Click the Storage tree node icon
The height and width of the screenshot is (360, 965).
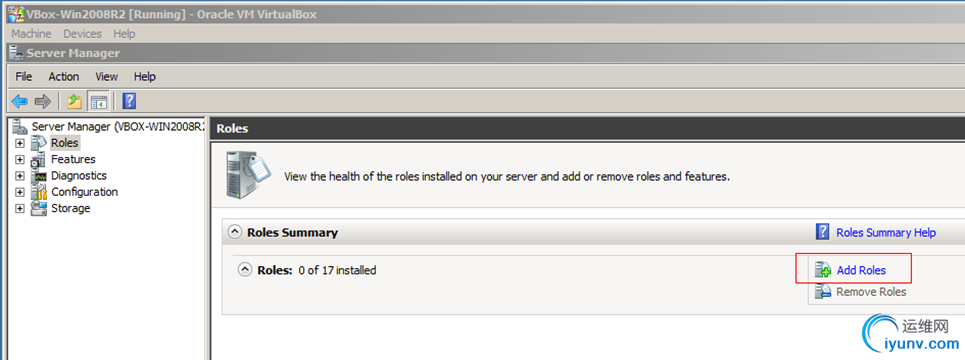click(x=38, y=209)
